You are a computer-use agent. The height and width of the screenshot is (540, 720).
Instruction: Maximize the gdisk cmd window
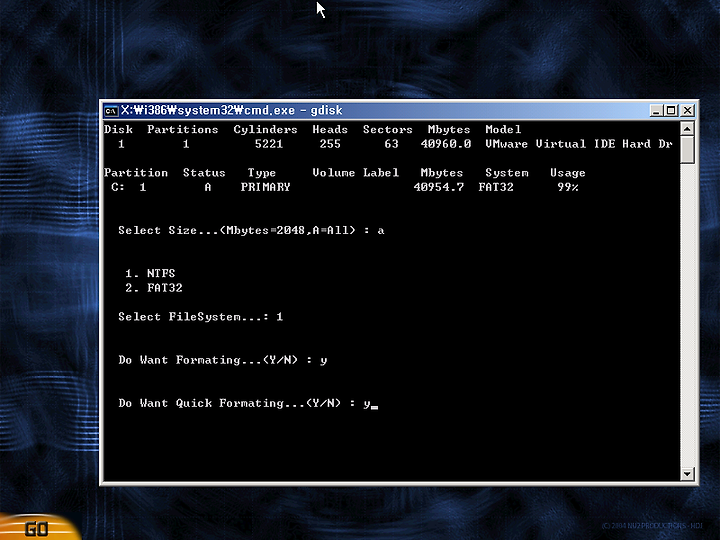pyautogui.click(x=671, y=110)
